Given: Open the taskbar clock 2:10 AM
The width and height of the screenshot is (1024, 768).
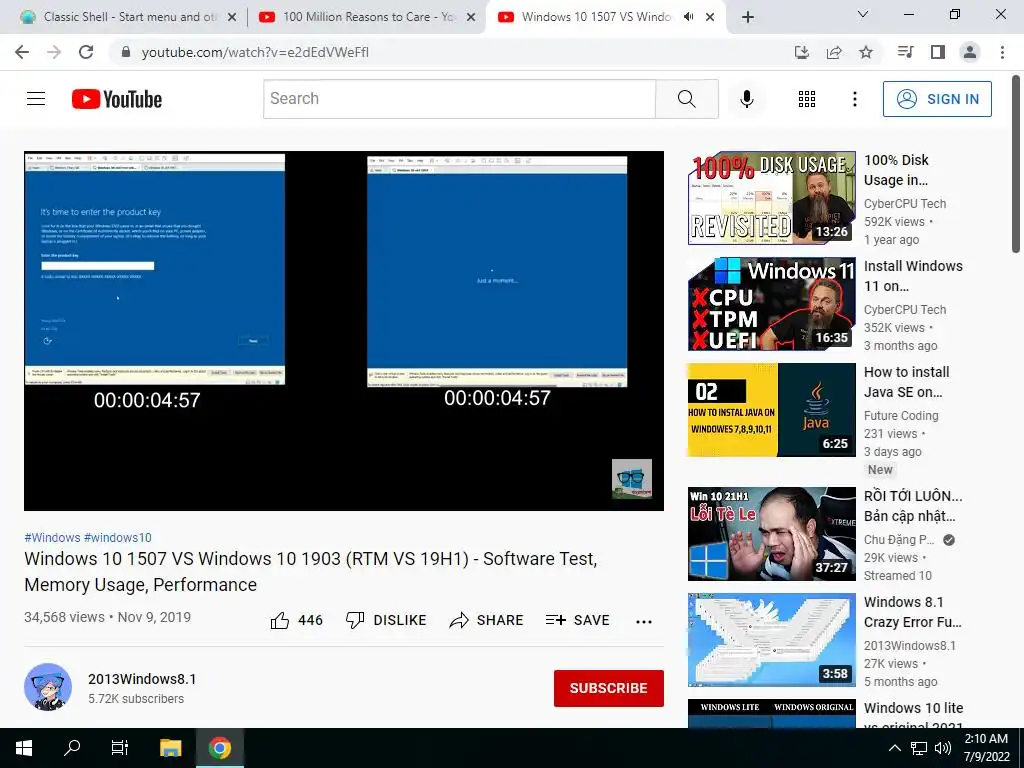Looking at the screenshot, I should point(986,748).
